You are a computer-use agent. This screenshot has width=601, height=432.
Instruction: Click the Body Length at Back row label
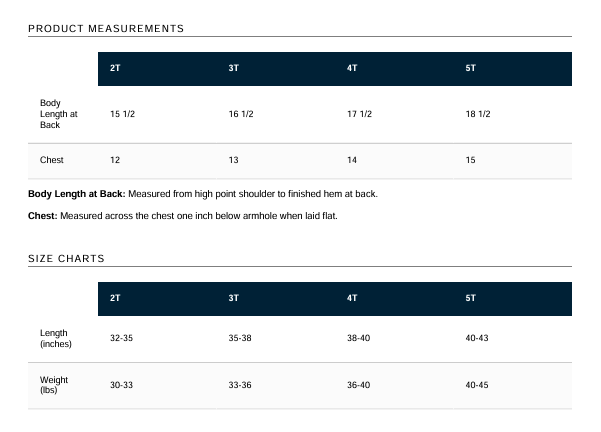(59, 114)
